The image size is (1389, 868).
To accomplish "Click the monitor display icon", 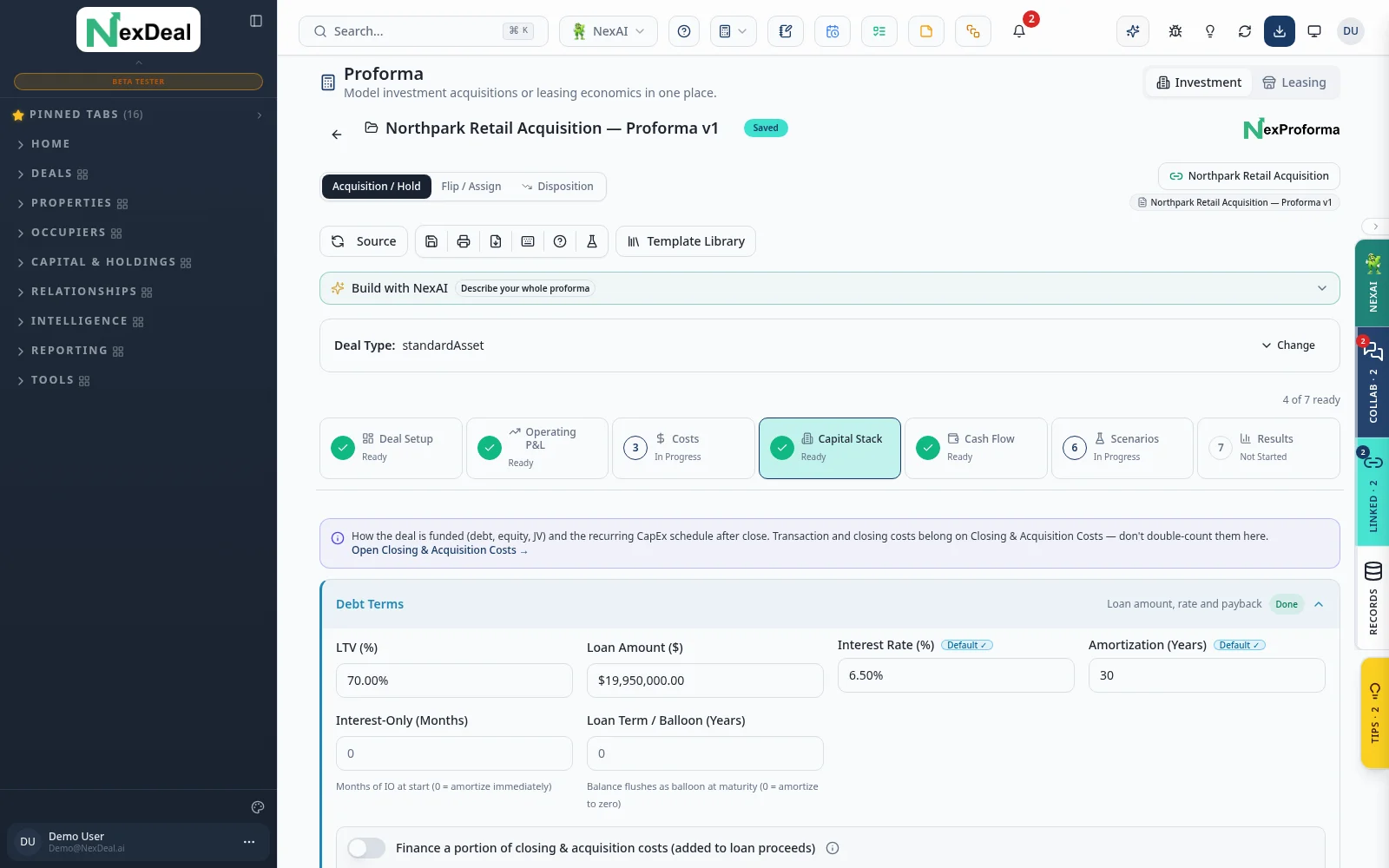I will [x=1314, y=31].
